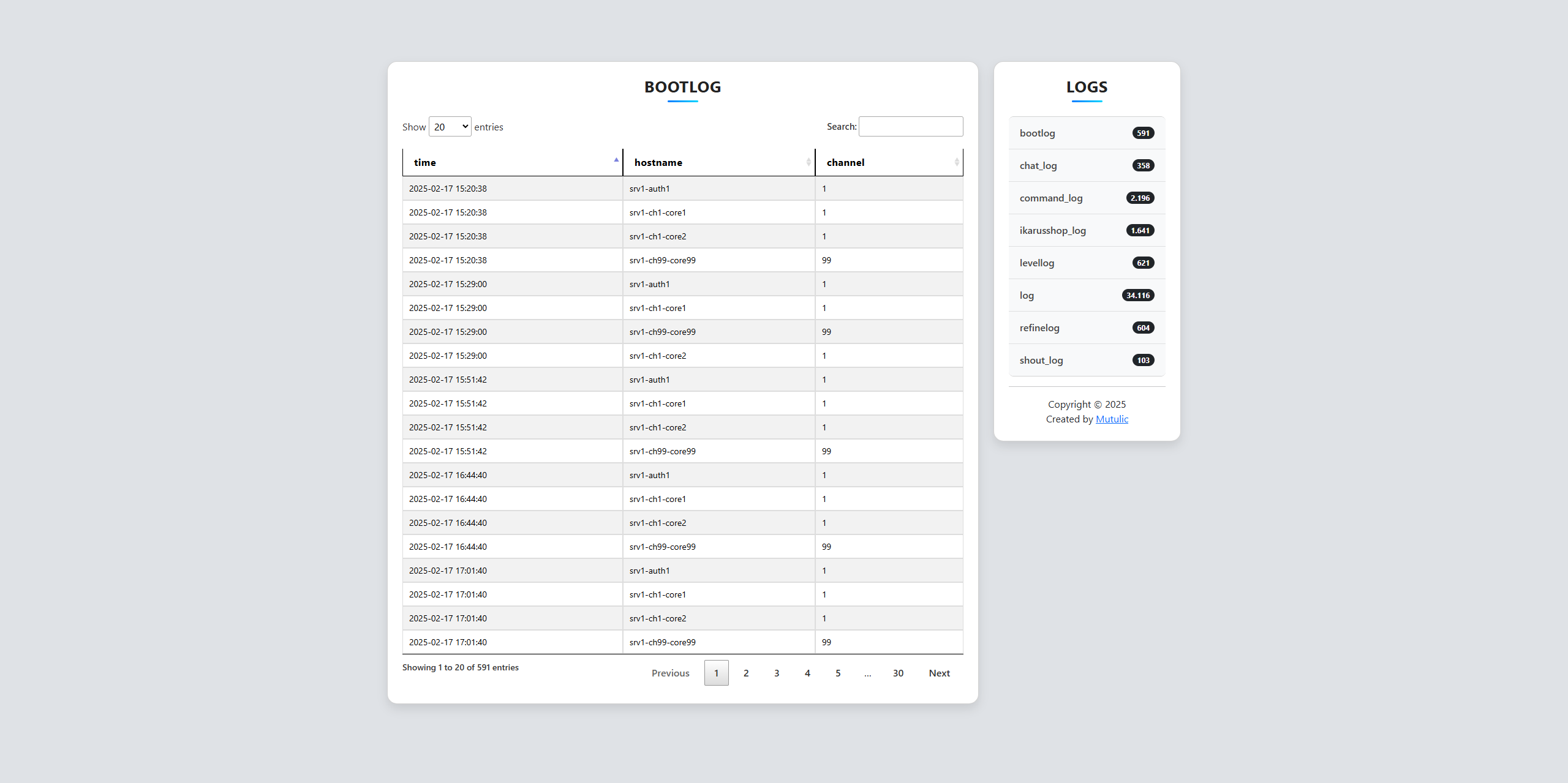Viewport: 1568px width, 783px height.
Task: Go to pagination page 5
Action: 838,673
